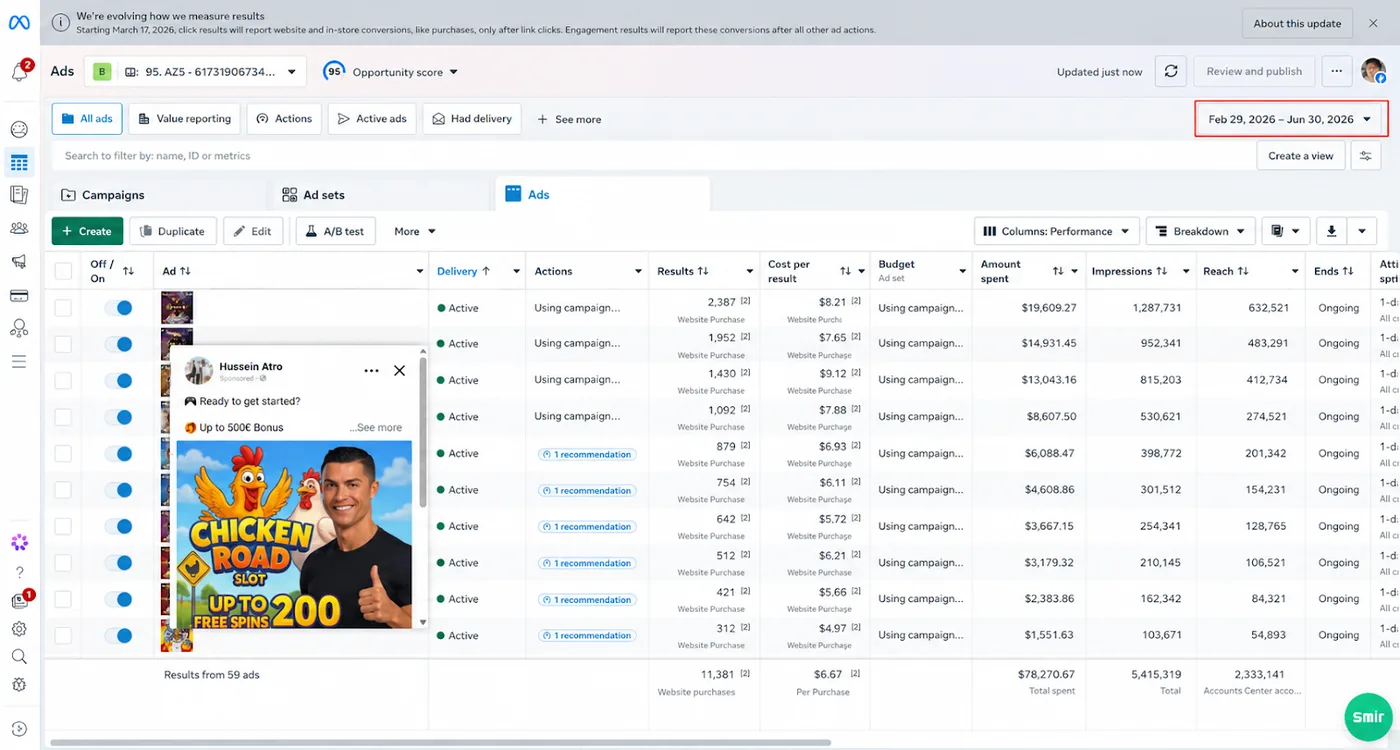Open the Help question mark icon
Screen dimensions: 1400x750
click(x=19, y=573)
